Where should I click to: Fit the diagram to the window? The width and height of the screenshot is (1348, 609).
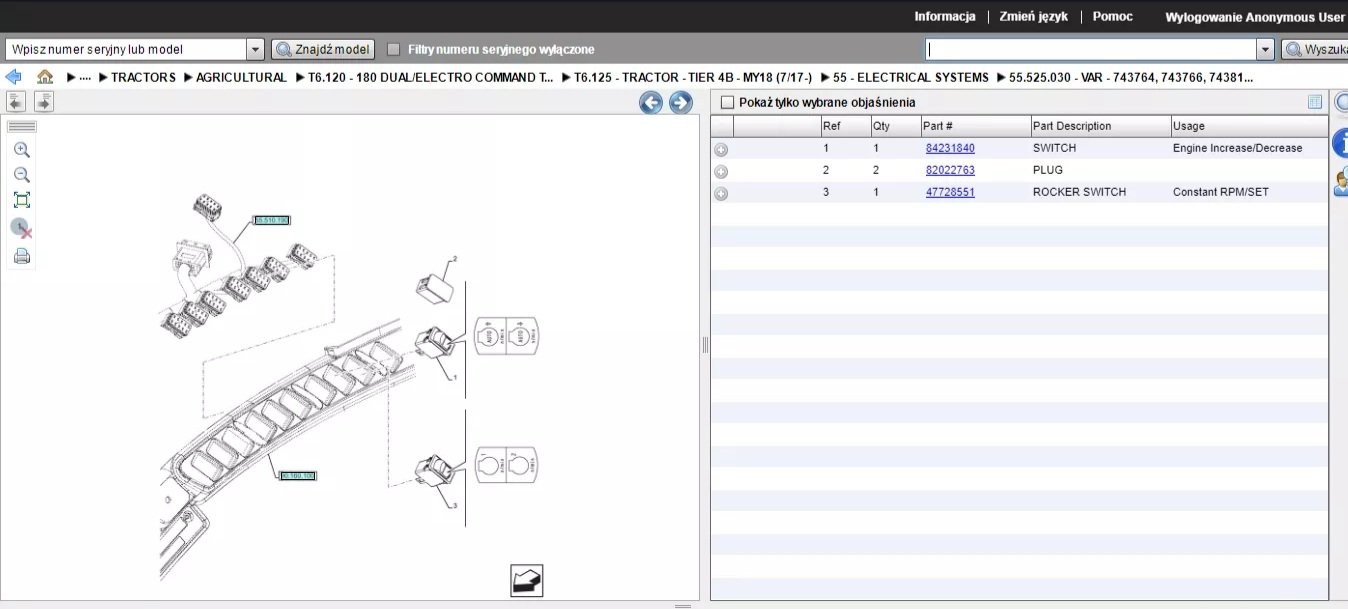coord(21,200)
